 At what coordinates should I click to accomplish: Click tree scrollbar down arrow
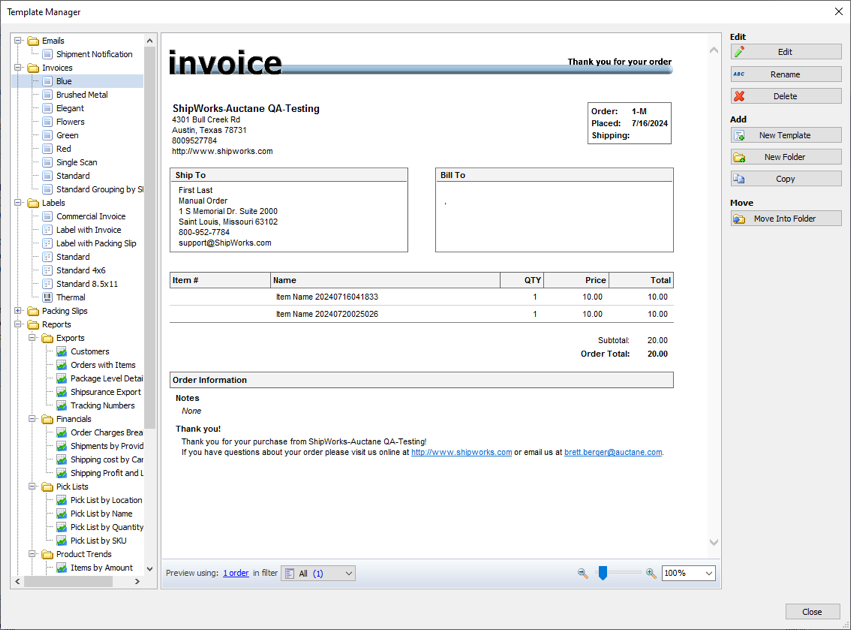(x=150, y=569)
